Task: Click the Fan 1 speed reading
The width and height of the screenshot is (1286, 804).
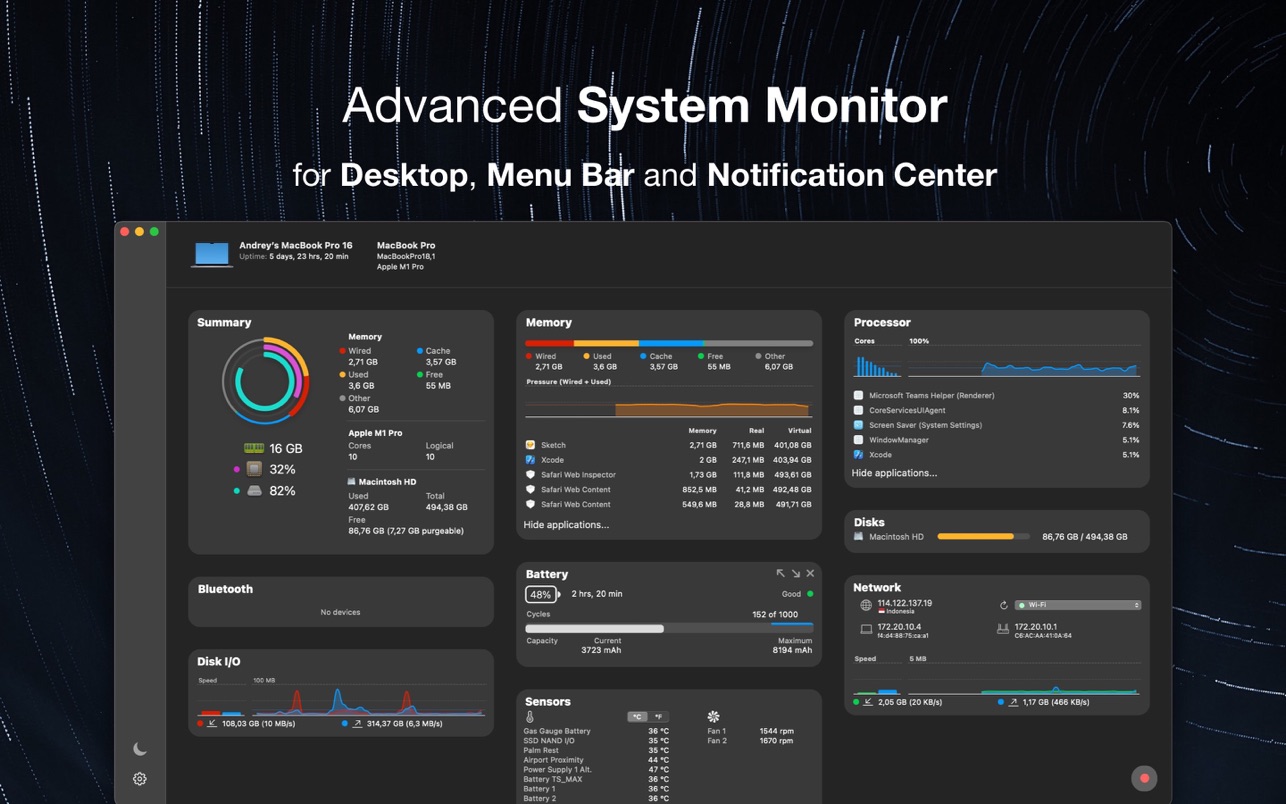Action: point(776,731)
